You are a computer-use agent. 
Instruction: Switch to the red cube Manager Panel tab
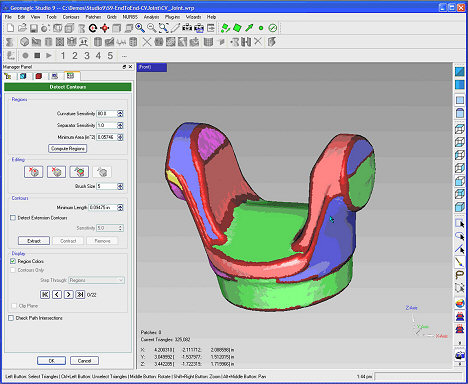pyautogui.click(x=39, y=76)
